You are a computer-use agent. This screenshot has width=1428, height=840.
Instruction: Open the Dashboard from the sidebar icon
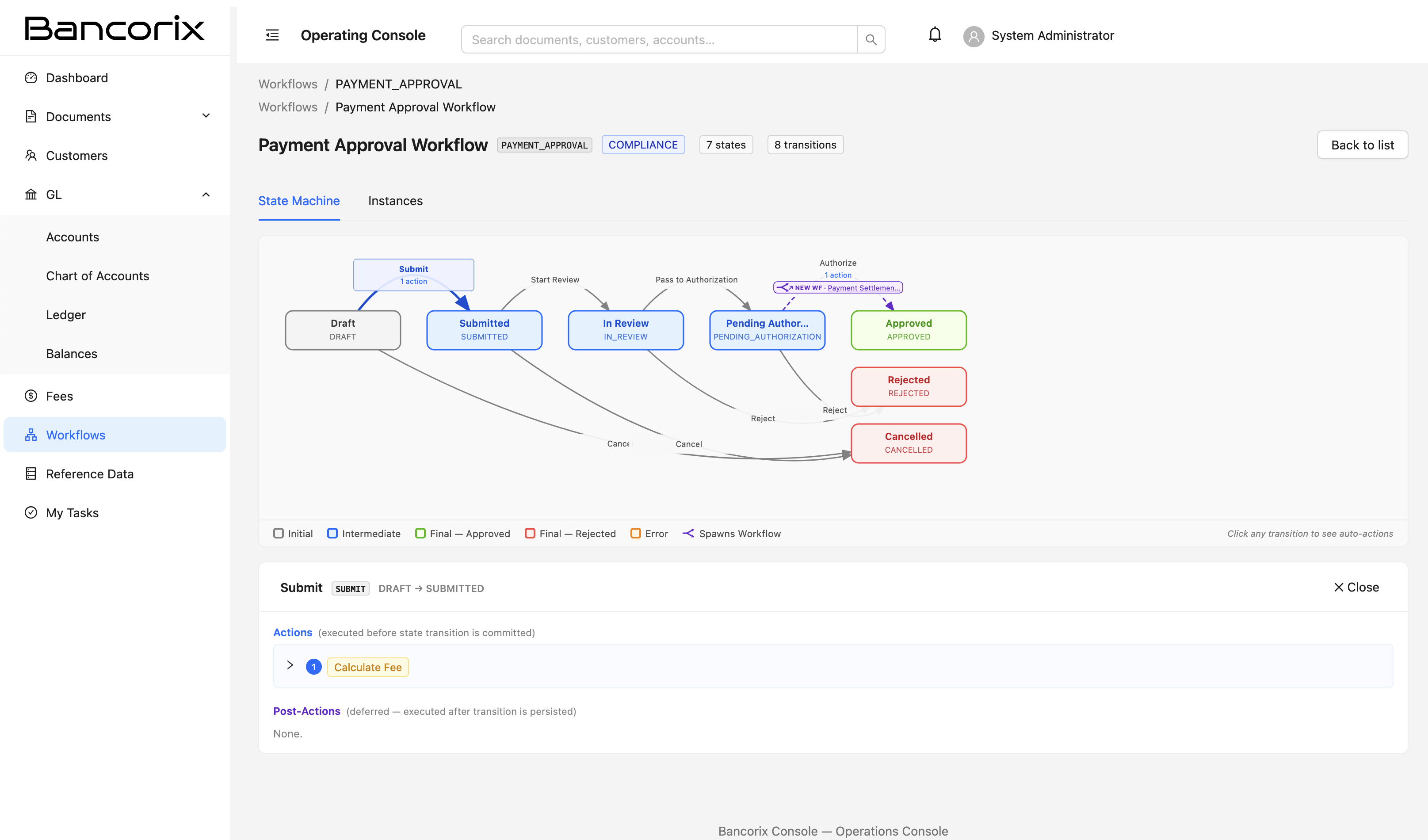pyautogui.click(x=31, y=77)
